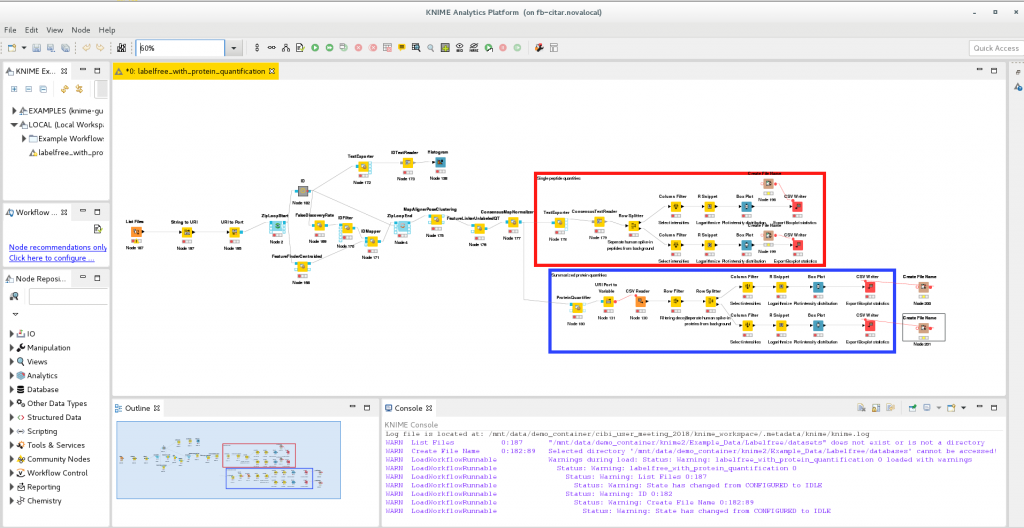Click Execute all nodes double-arrow icon

point(329,48)
